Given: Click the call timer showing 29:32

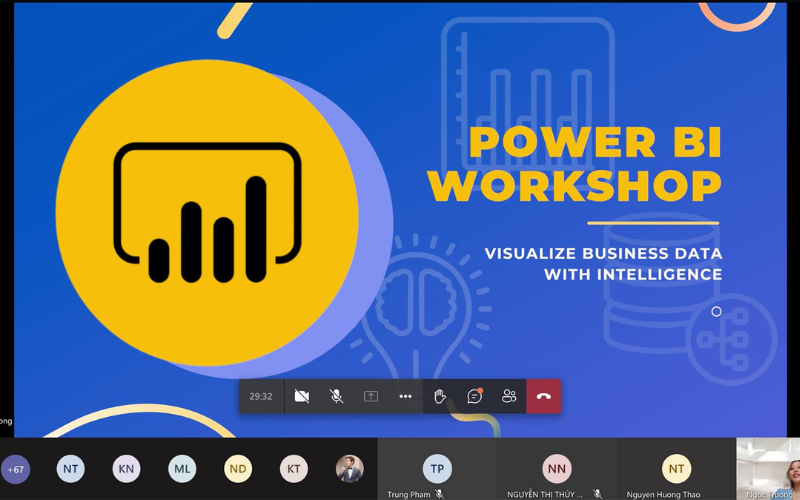Looking at the screenshot, I should [x=261, y=396].
